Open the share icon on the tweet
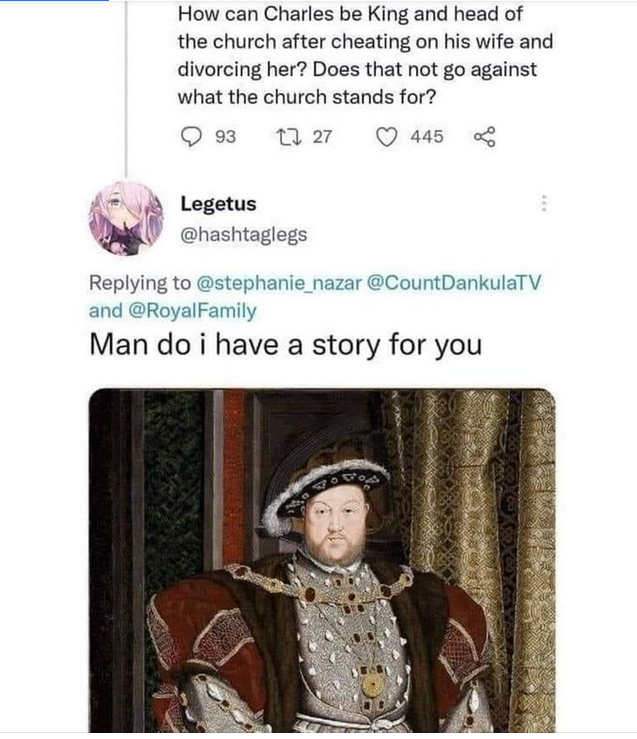Viewport: 637px width, 739px height. [484, 137]
